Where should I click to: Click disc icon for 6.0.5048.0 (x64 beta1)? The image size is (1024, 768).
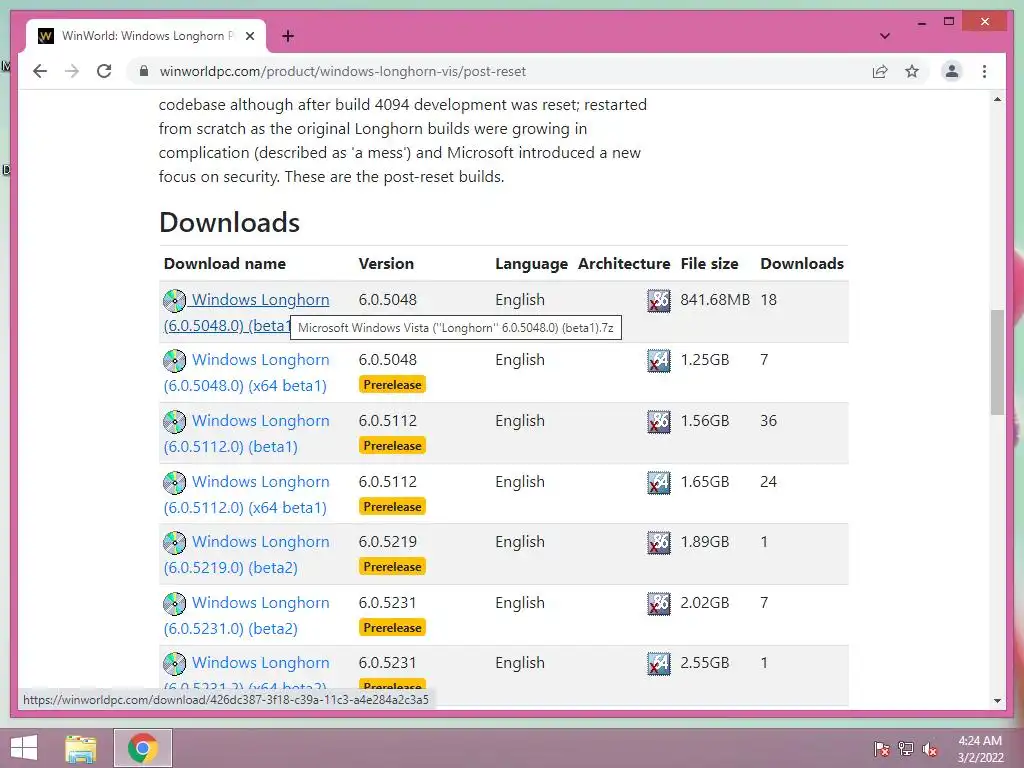(174, 360)
